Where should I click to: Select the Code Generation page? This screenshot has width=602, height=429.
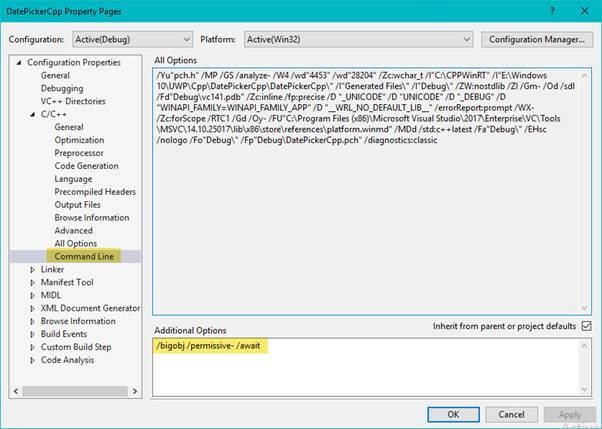coord(86,166)
